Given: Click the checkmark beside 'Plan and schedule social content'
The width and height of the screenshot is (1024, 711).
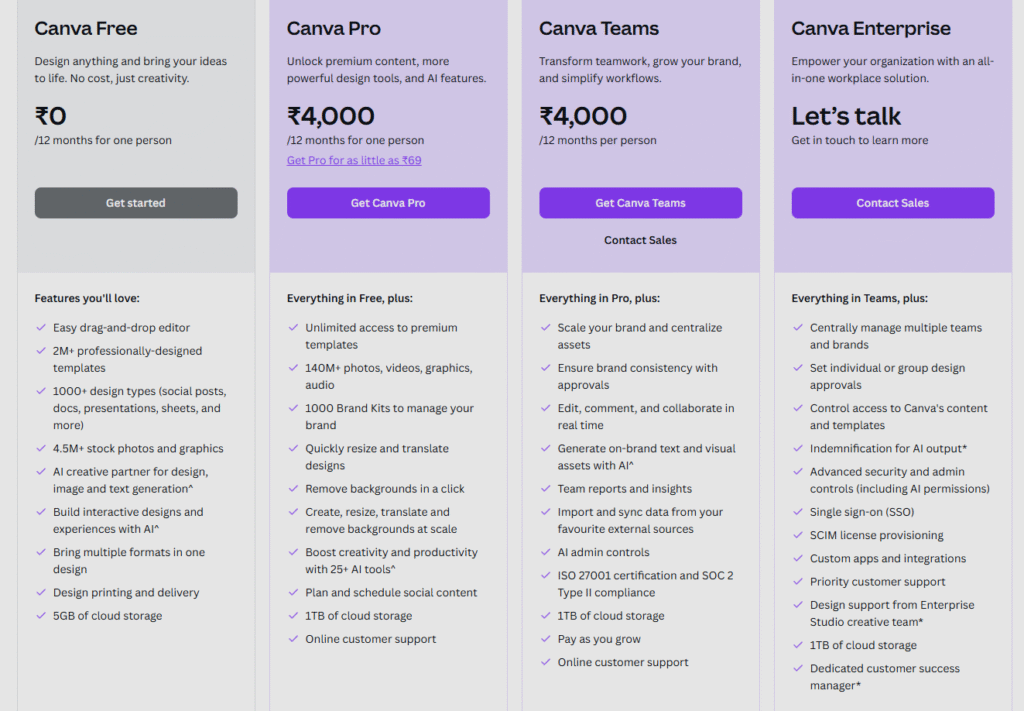Looking at the screenshot, I should point(293,592).
